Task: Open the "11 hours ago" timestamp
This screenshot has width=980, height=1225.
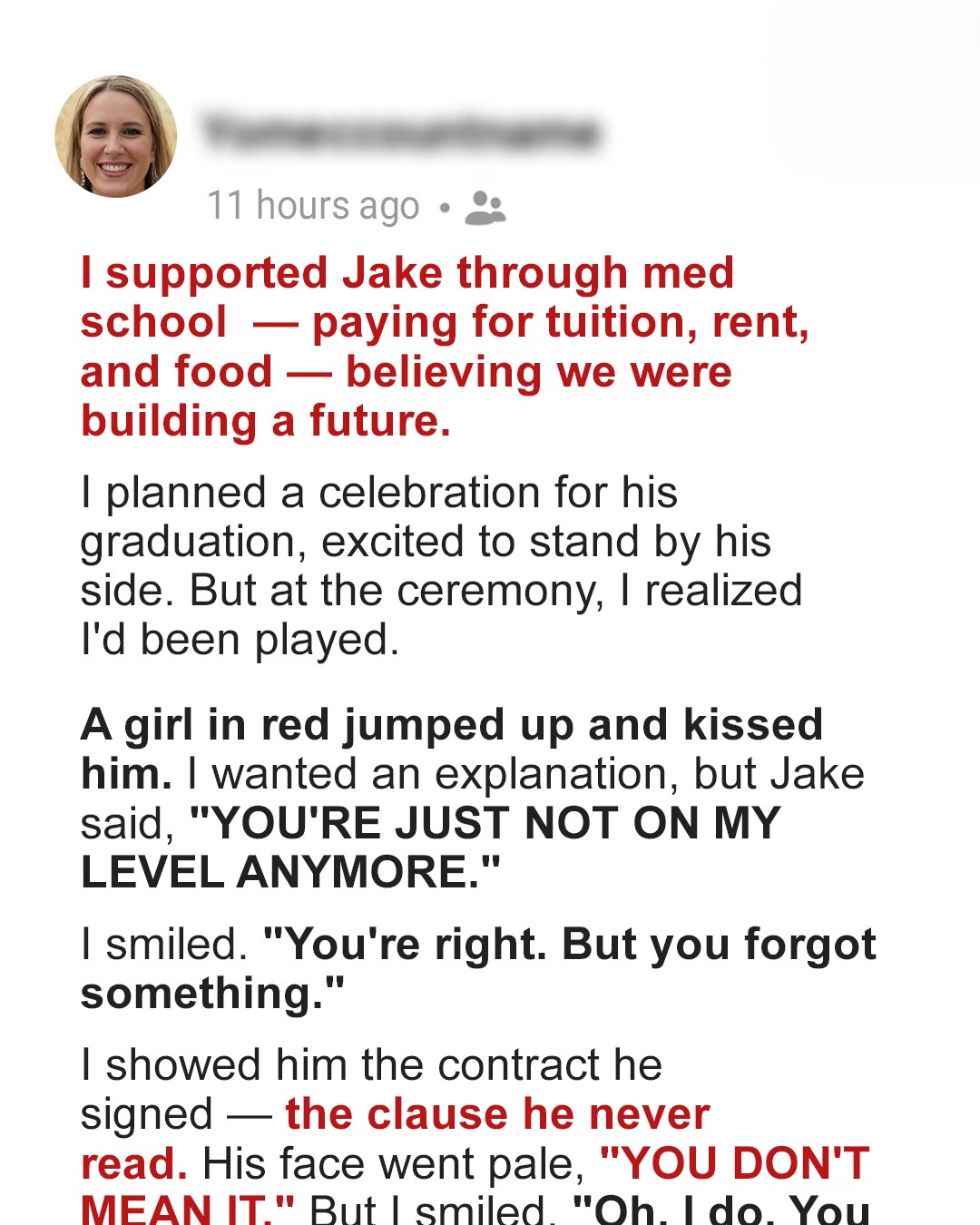Action: click(313, 206)
